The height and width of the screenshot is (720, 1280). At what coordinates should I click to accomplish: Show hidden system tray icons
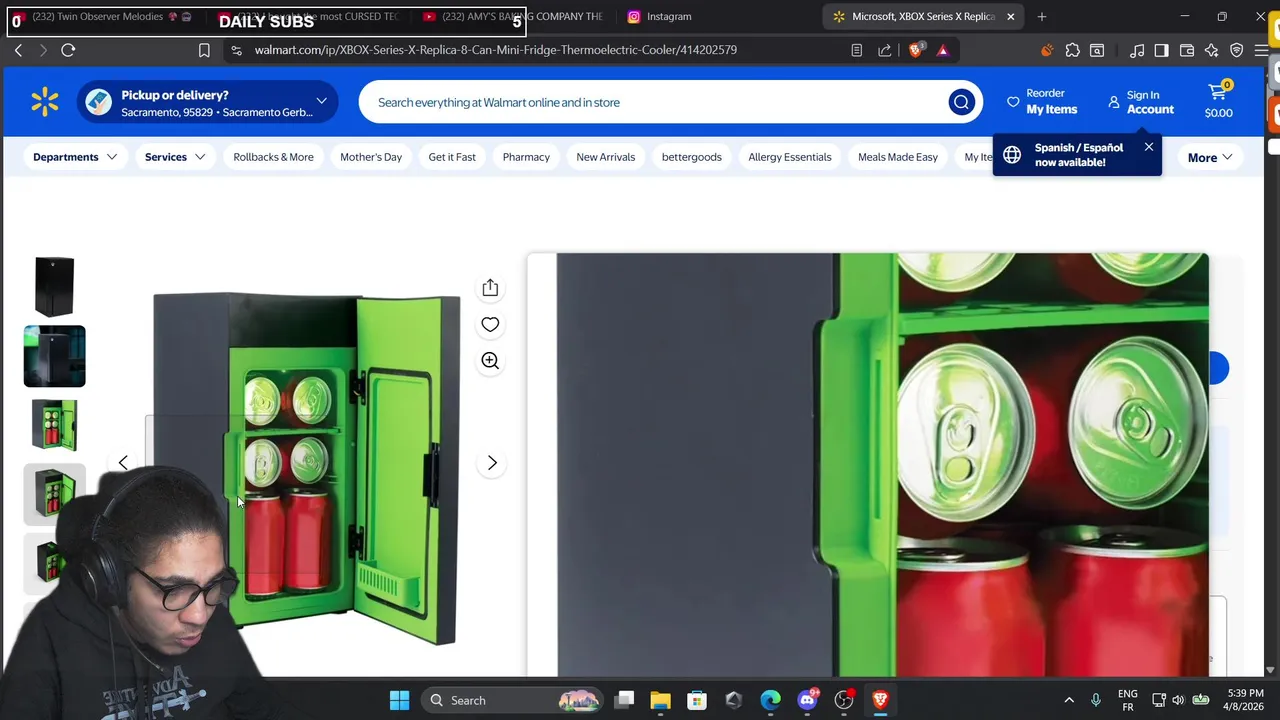click(1069, 700)
